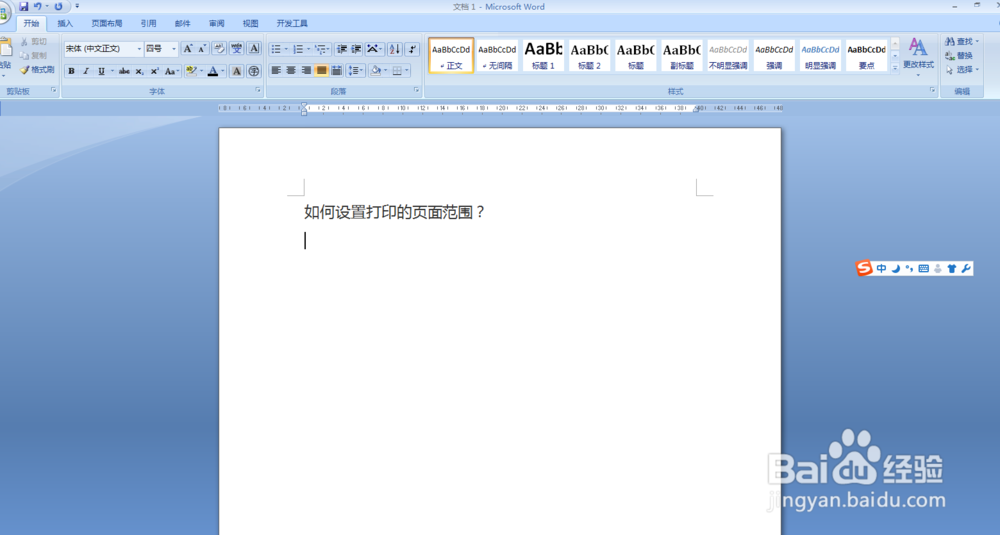Clear formatting with the eraser icon
The width and height of the screenshot is (1000, 535).
tap(219, 48)
